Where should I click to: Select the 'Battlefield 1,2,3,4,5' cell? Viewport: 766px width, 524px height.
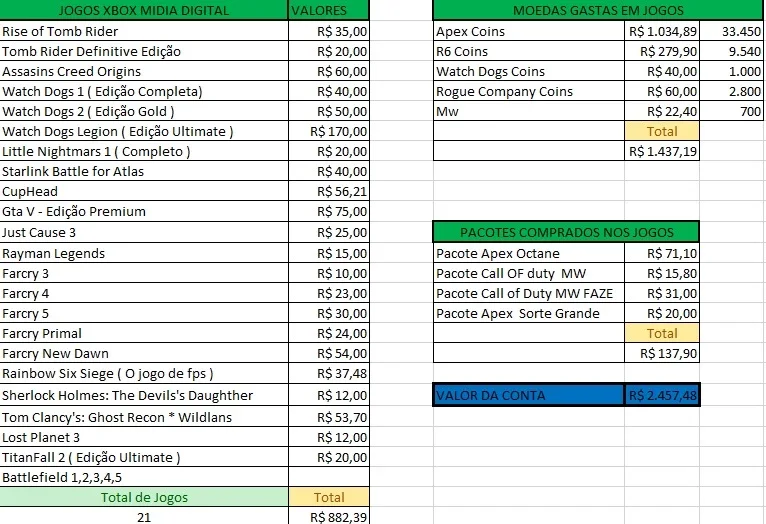144,477
